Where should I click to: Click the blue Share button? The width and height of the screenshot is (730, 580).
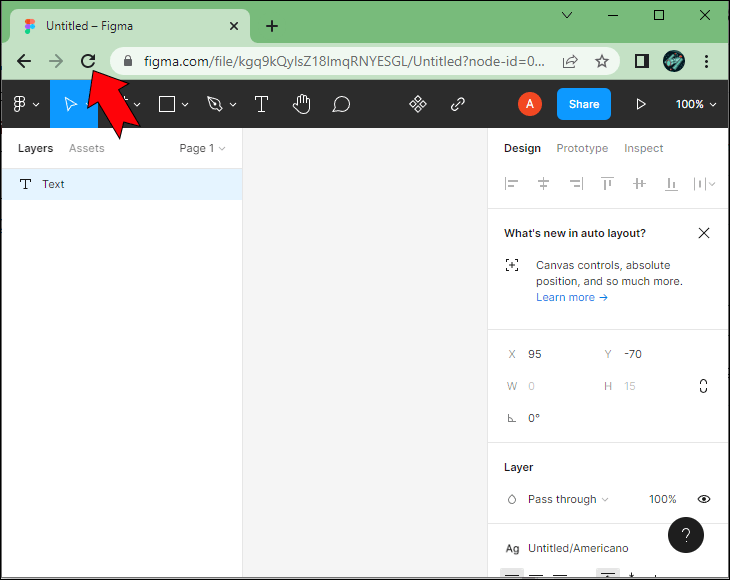[x=584, y=104]
